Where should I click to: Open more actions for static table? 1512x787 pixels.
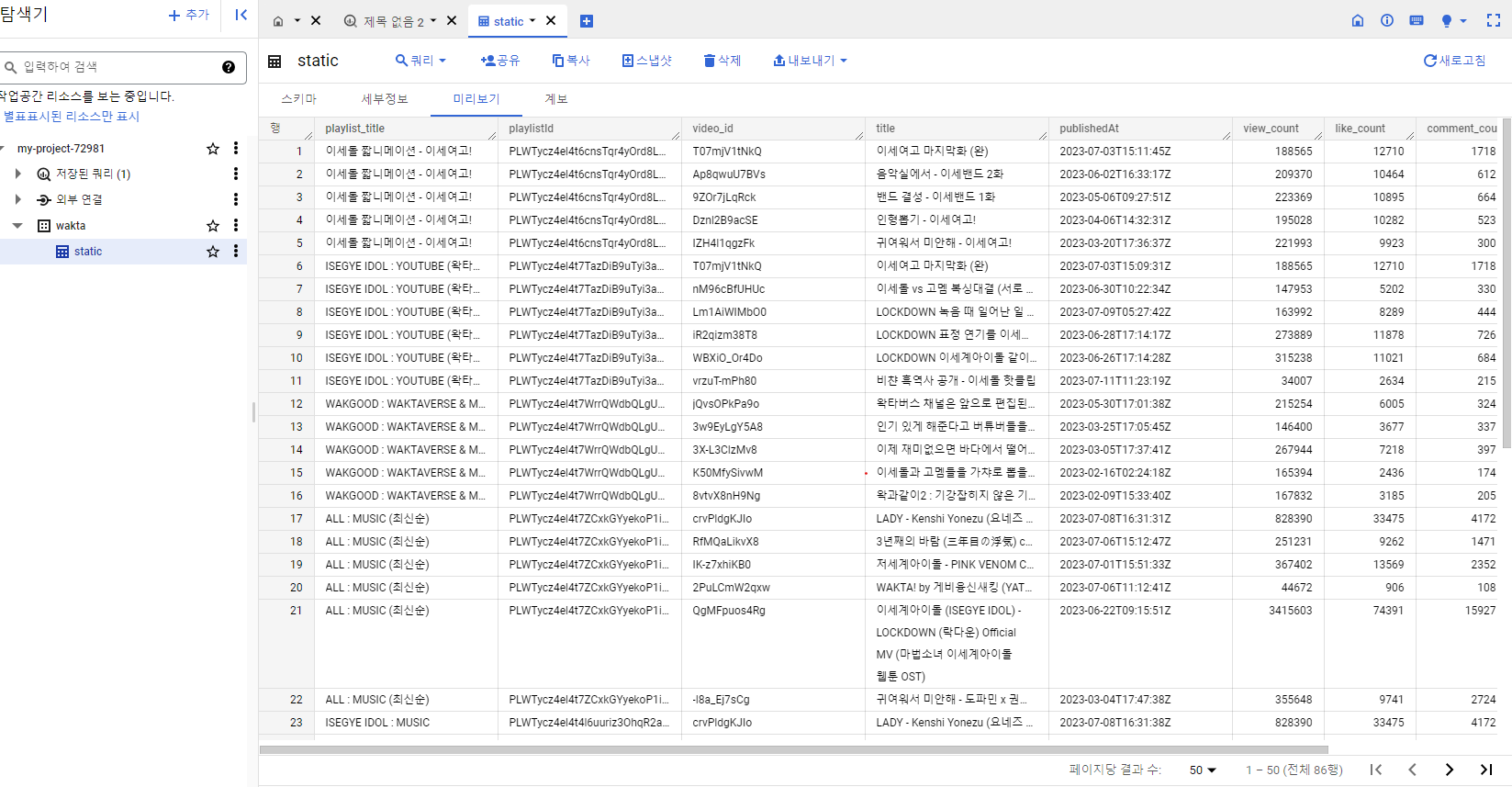click(236, 251)
